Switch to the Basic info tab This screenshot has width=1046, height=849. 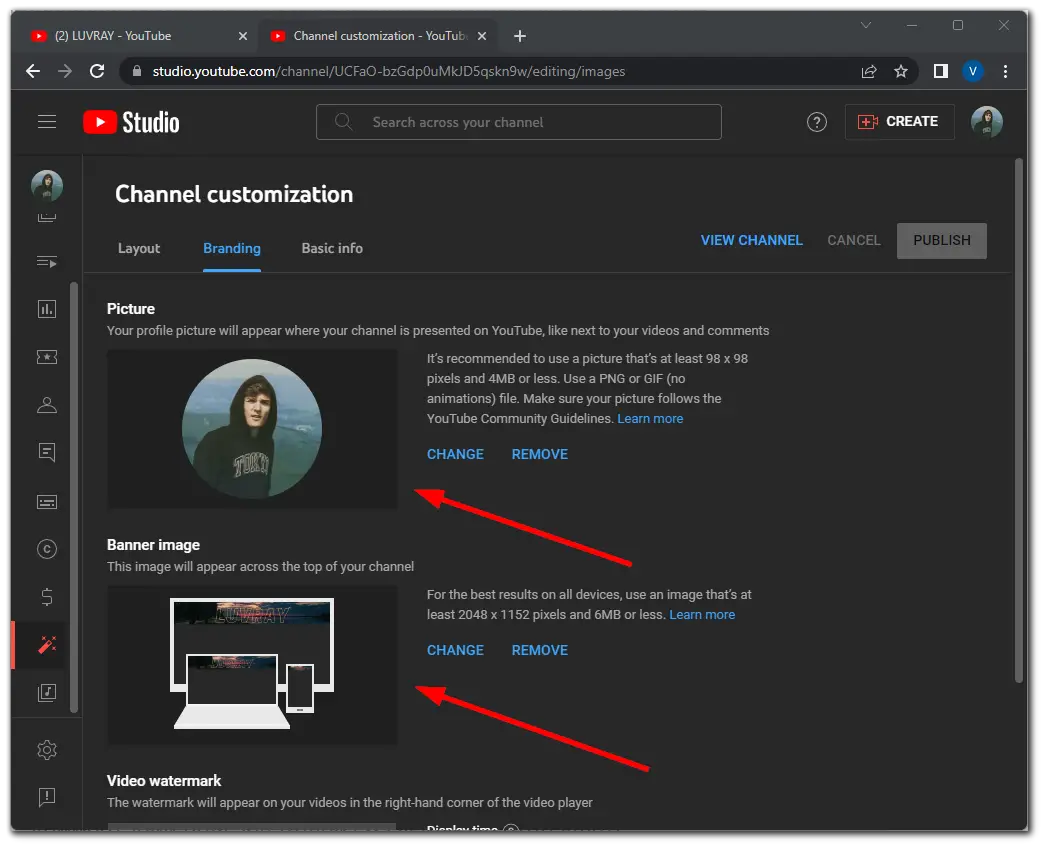[x=332, y=248]
